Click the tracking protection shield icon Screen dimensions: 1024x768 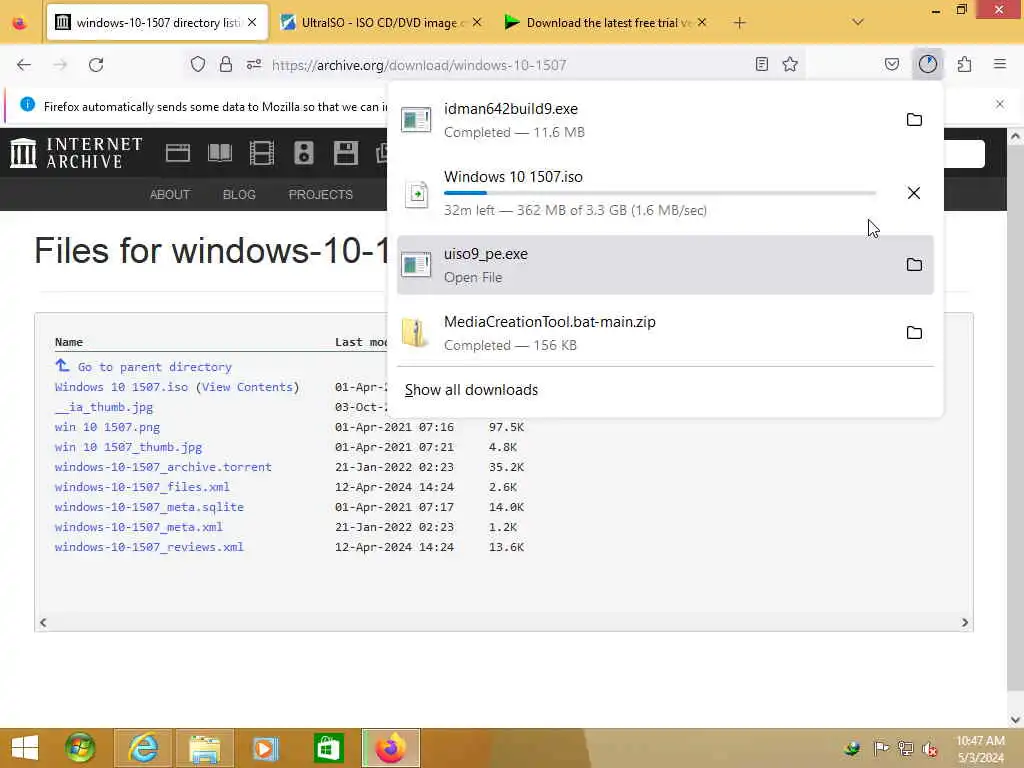coord(198,64)
